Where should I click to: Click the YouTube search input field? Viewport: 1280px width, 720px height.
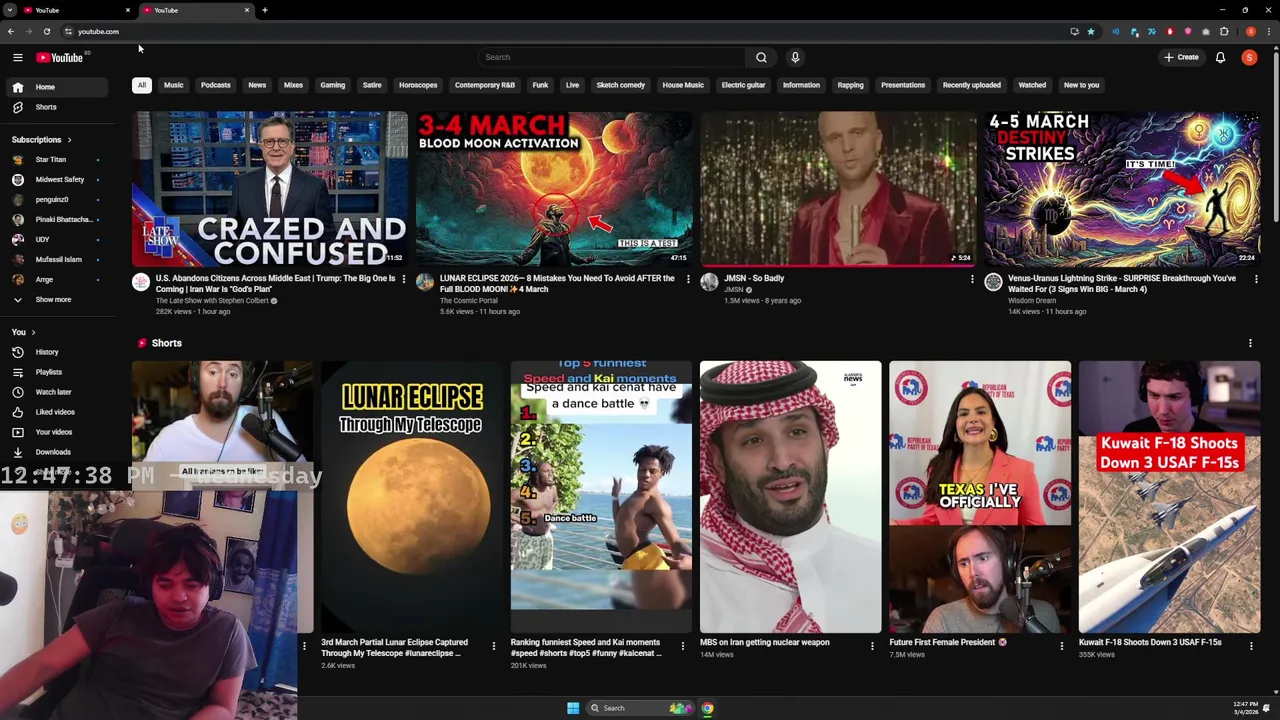[x=612, y=57]
